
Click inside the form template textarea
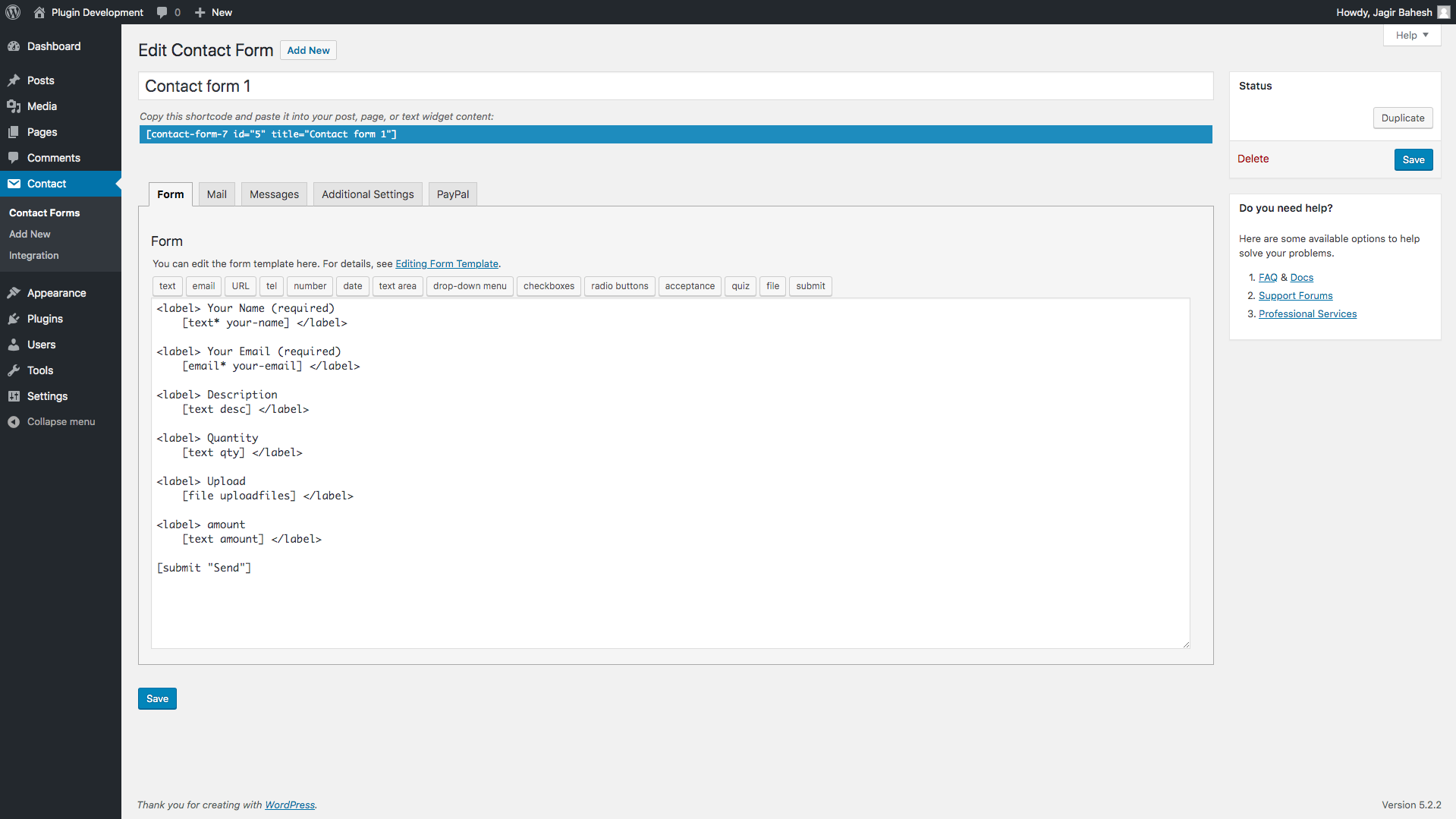point(671,473)
